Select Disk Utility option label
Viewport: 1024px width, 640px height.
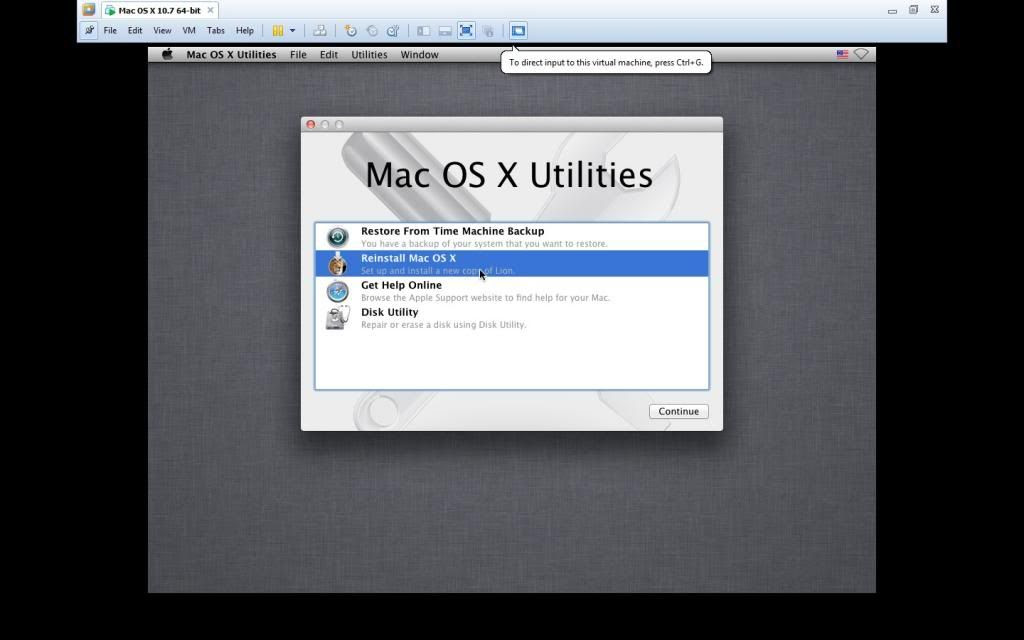(x=389, y=312)
